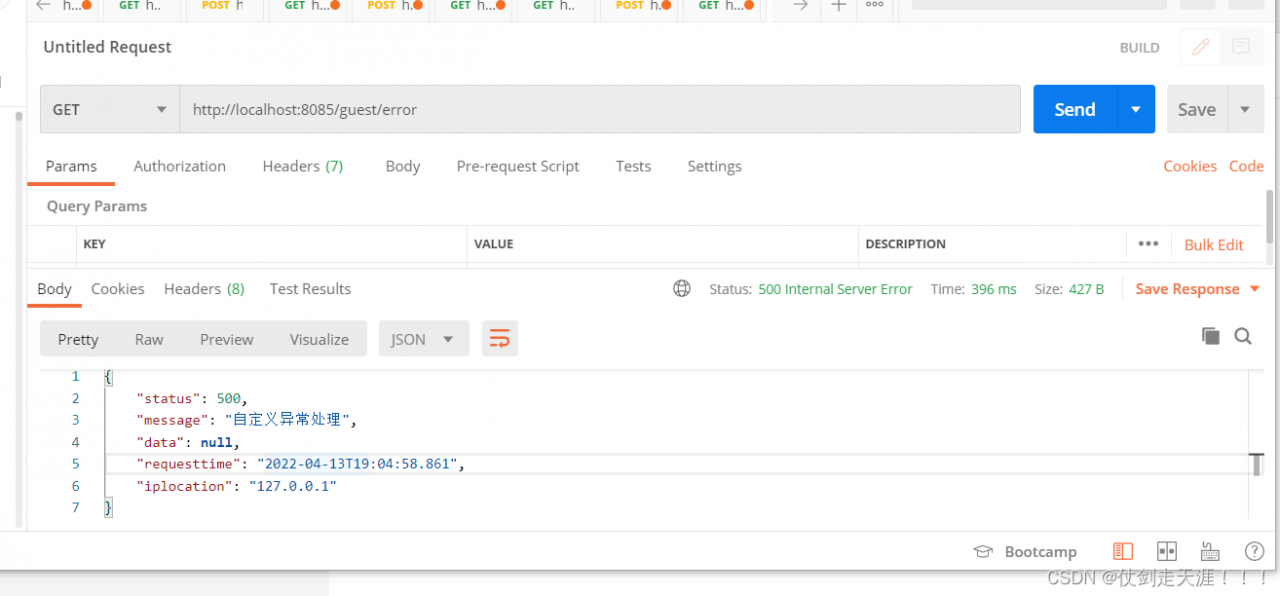The image size is (1280, 596).
Task: Copy response using the copy icon
Action: (1211, 336)
